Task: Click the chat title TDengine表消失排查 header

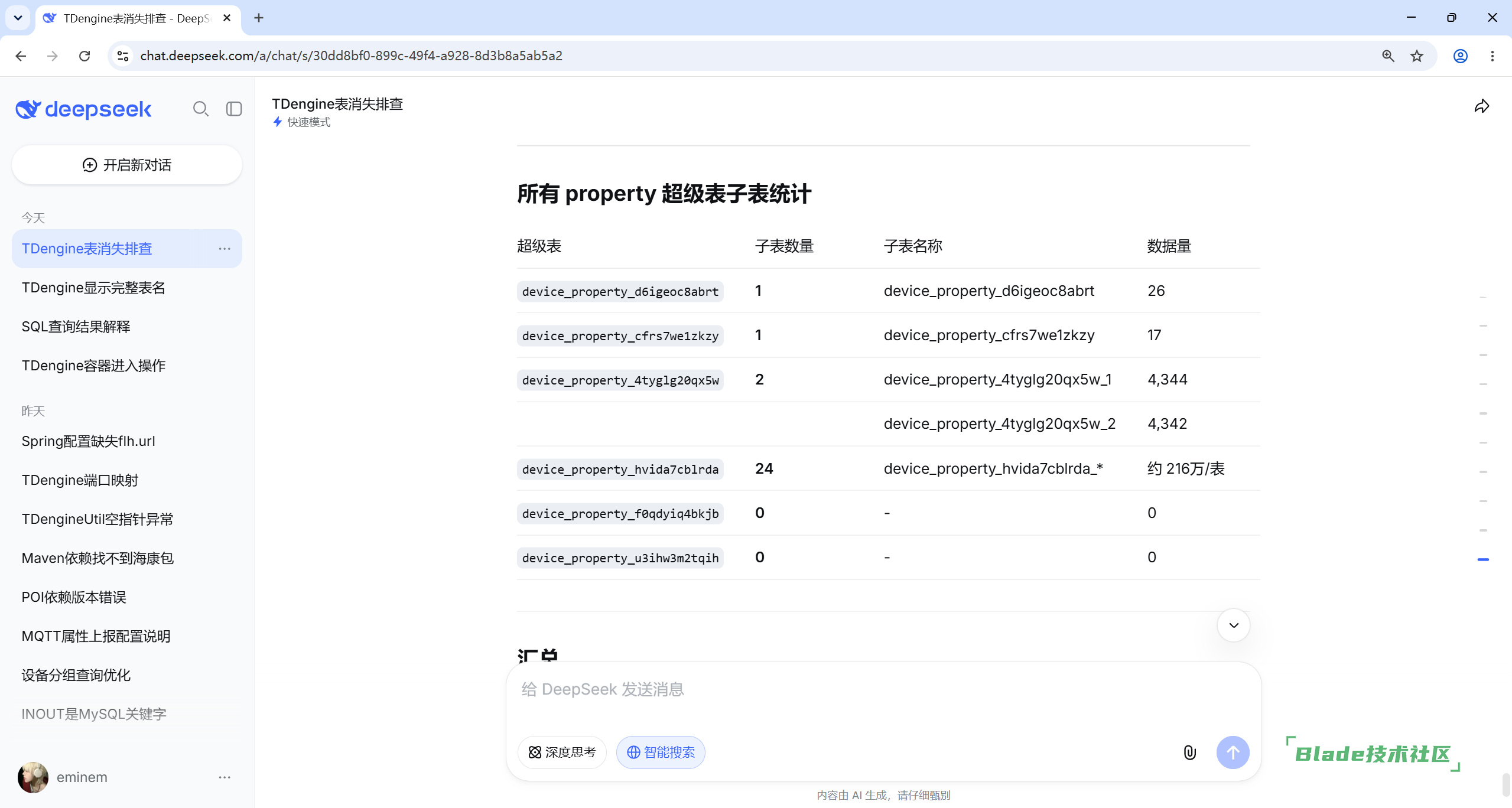Action: [337, 104]
